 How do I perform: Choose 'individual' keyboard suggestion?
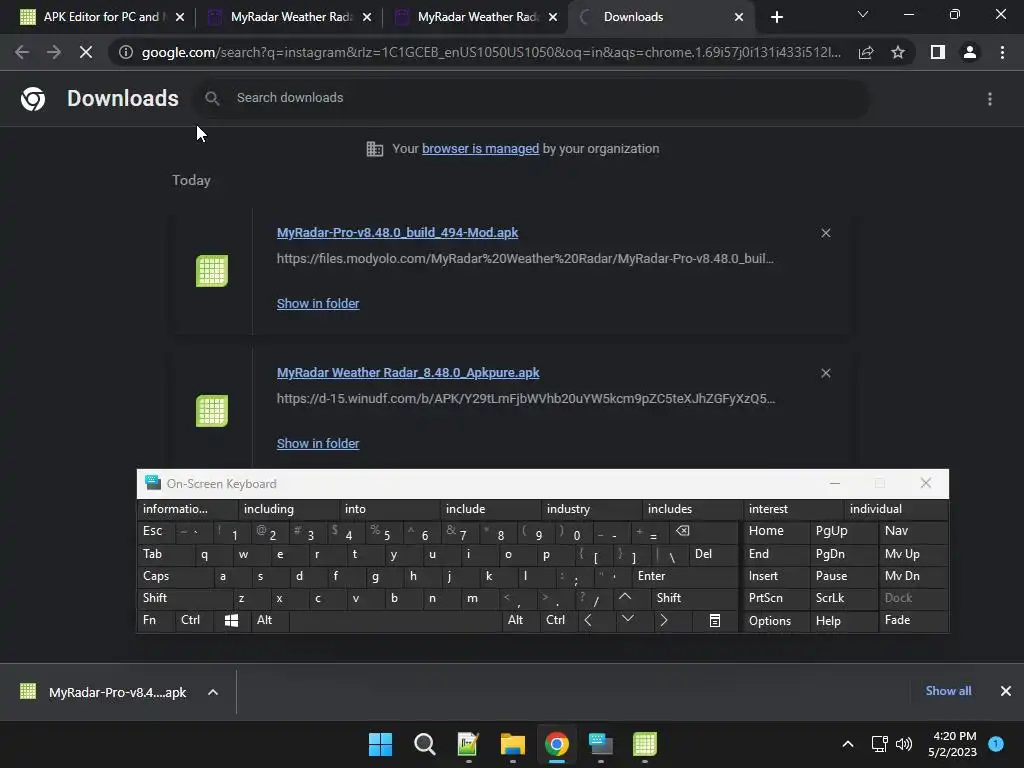pyautogui.click(x=896, y=509)
